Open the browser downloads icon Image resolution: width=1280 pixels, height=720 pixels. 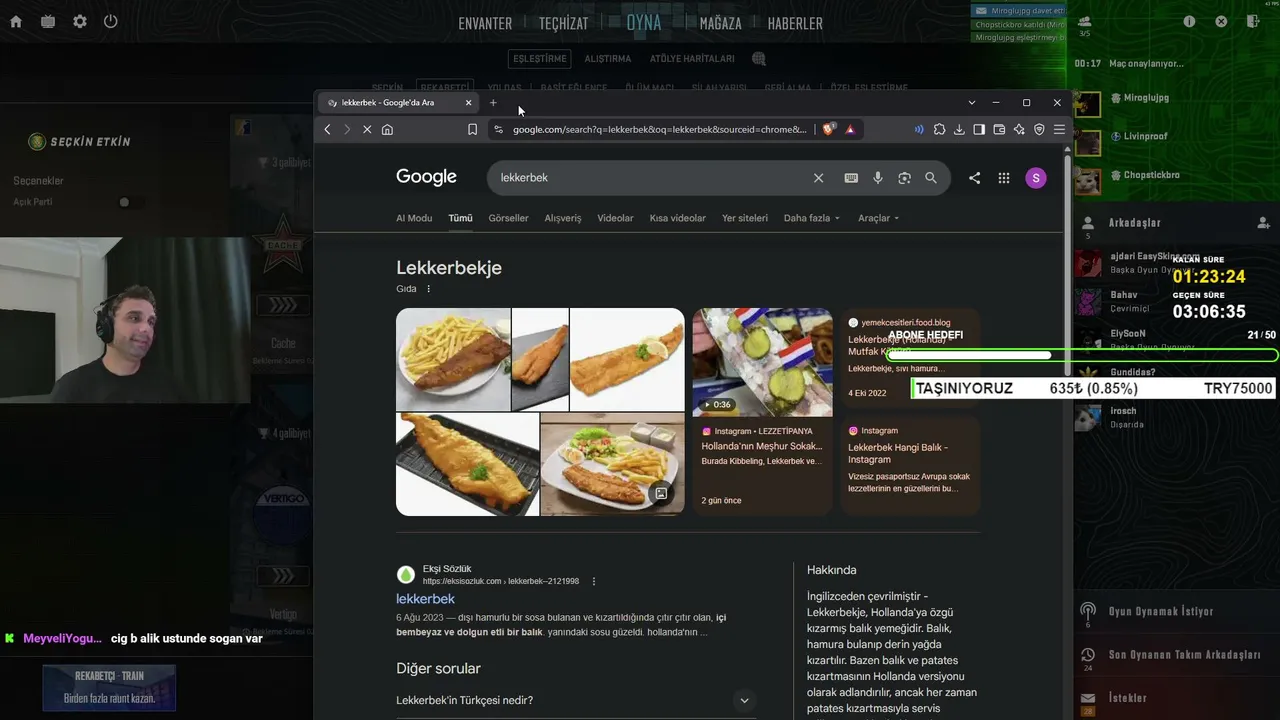pyautogui.click(x=959, y=129)
